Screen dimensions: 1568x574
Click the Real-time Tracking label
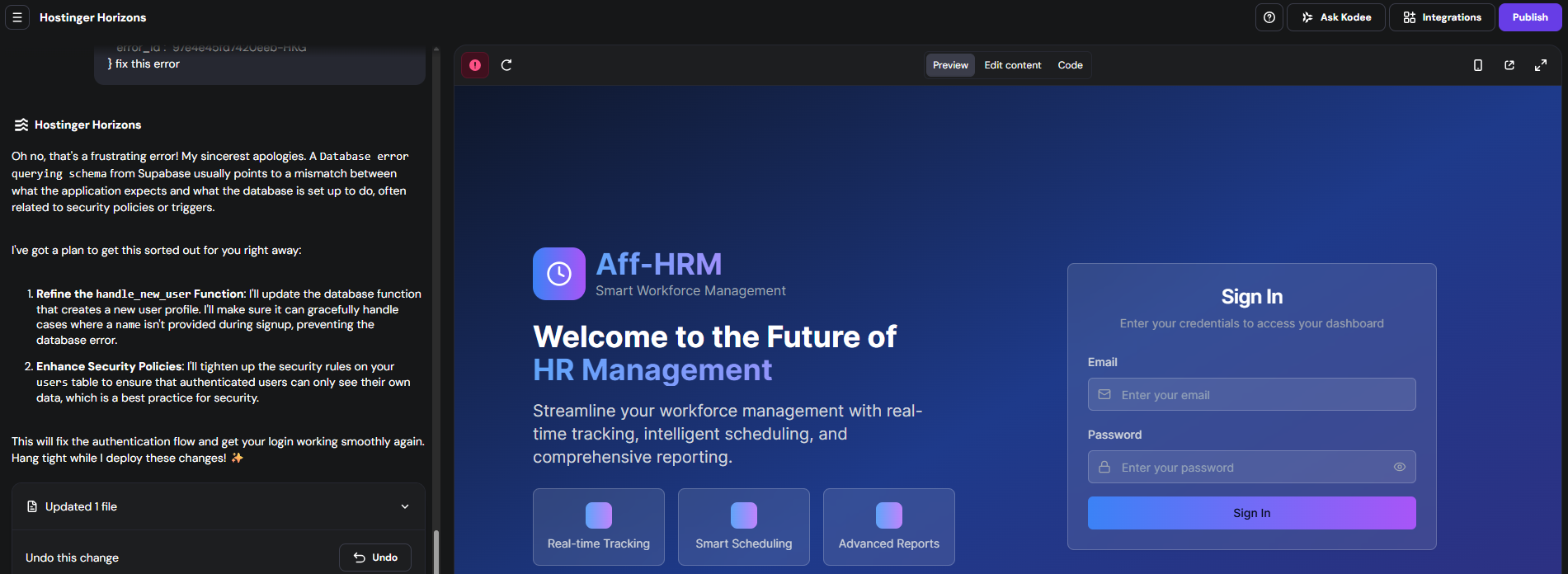click(x=599, y=543)
